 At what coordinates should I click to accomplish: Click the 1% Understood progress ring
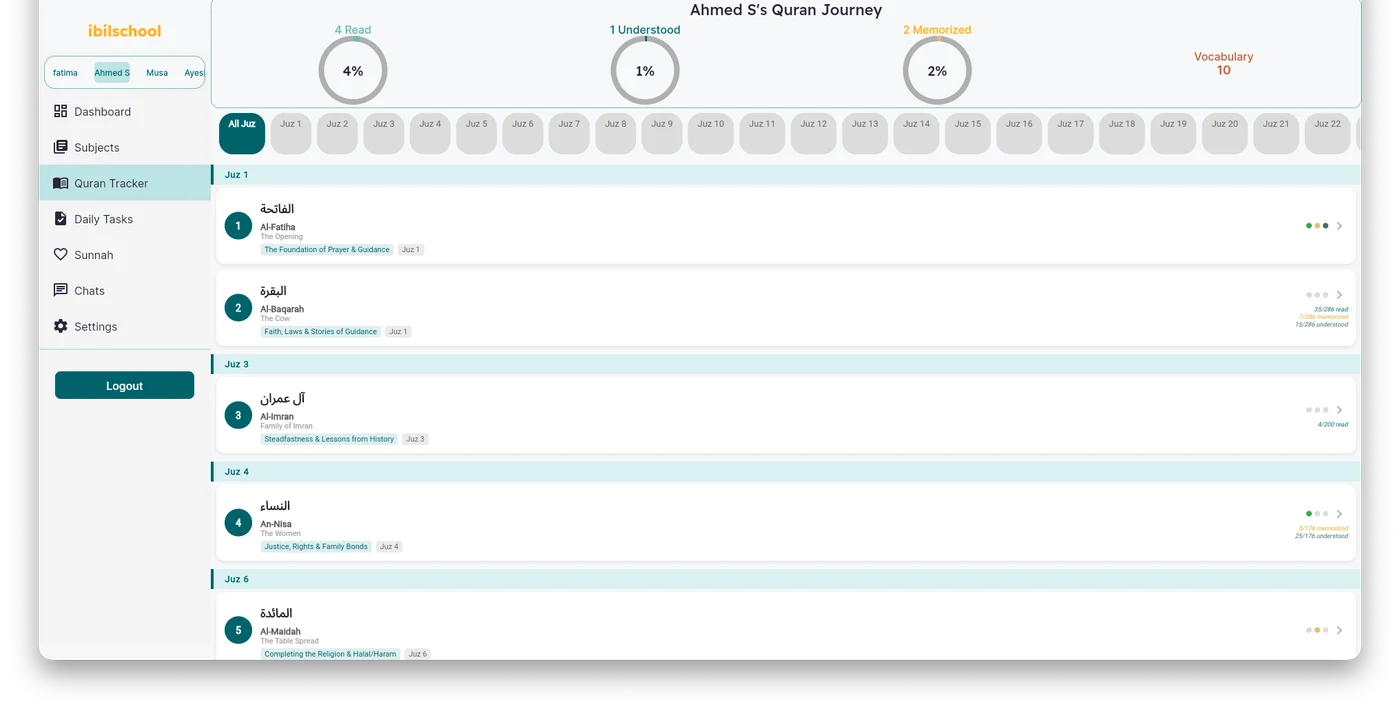645,71
